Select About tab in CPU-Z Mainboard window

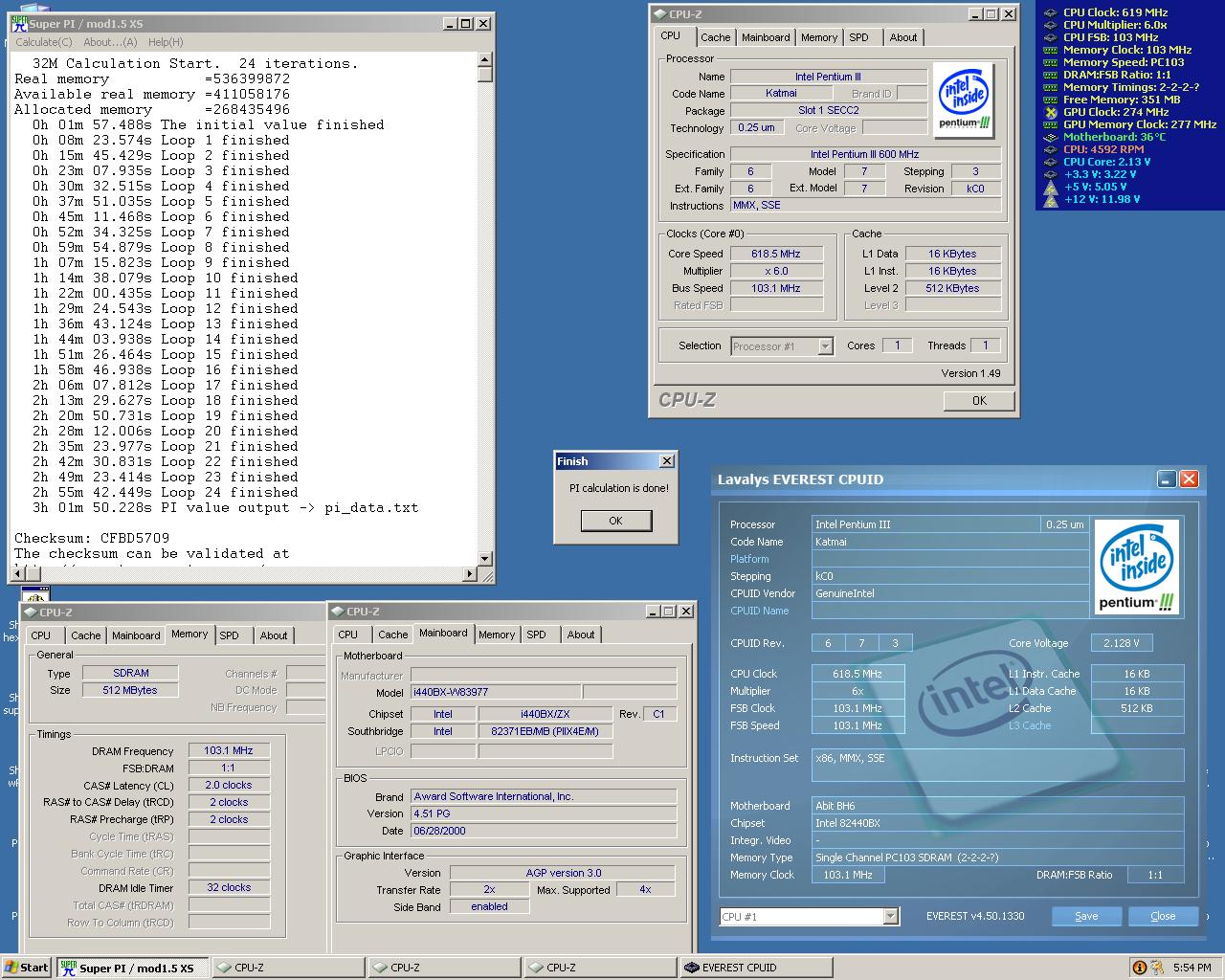pos(581,635)
